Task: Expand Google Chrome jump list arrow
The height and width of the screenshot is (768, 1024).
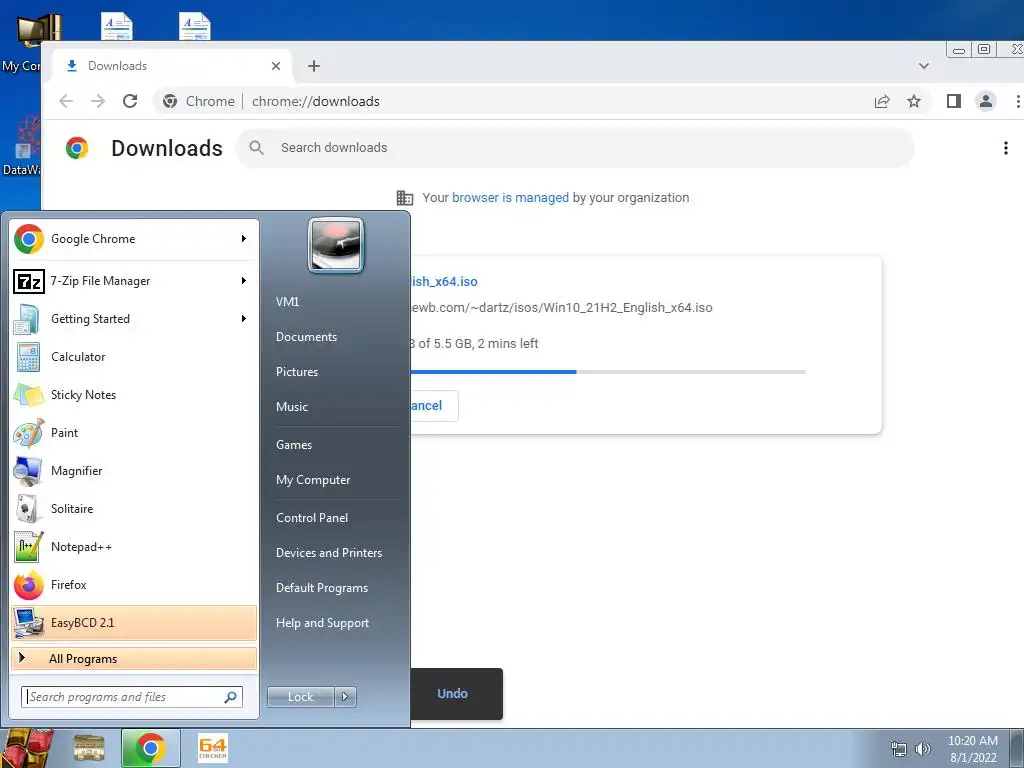Action: click(x=244, y=239)
